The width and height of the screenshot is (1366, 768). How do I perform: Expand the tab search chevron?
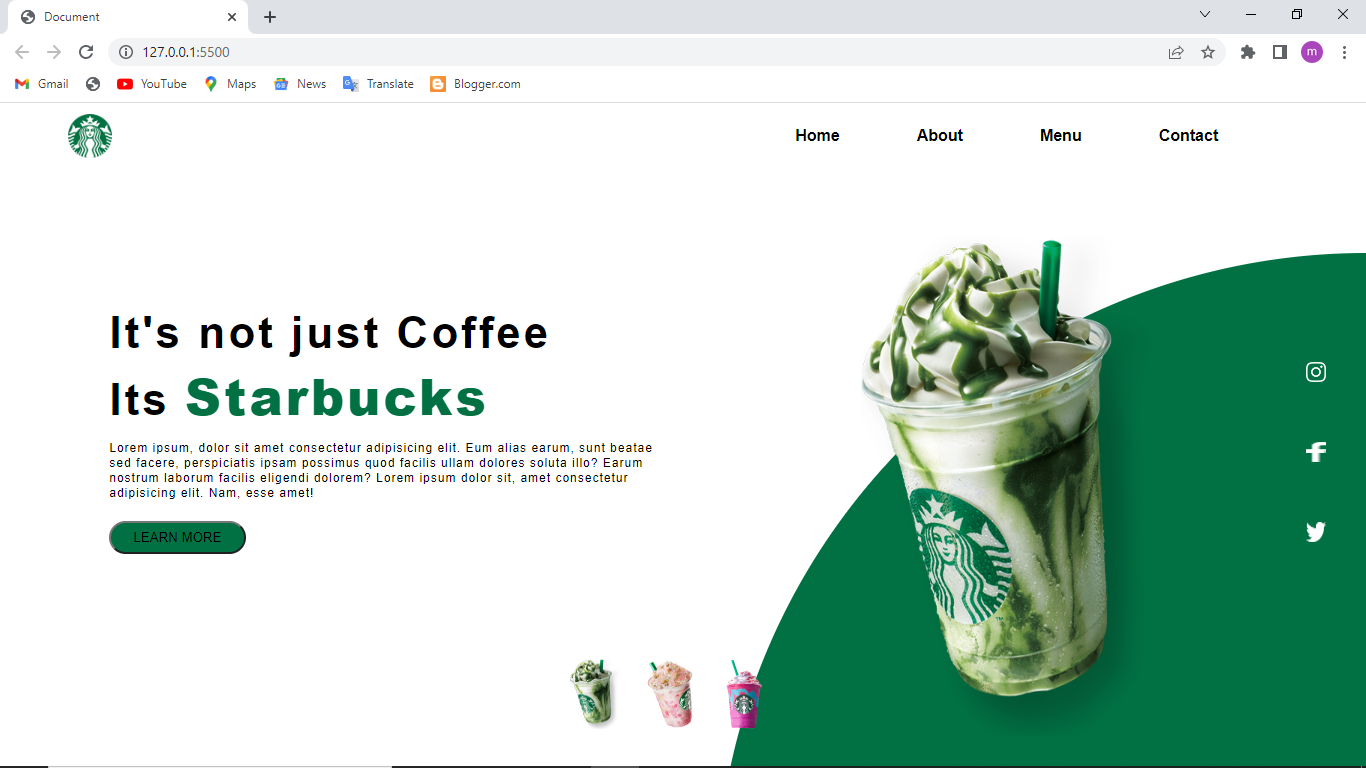coord(1205,14)
